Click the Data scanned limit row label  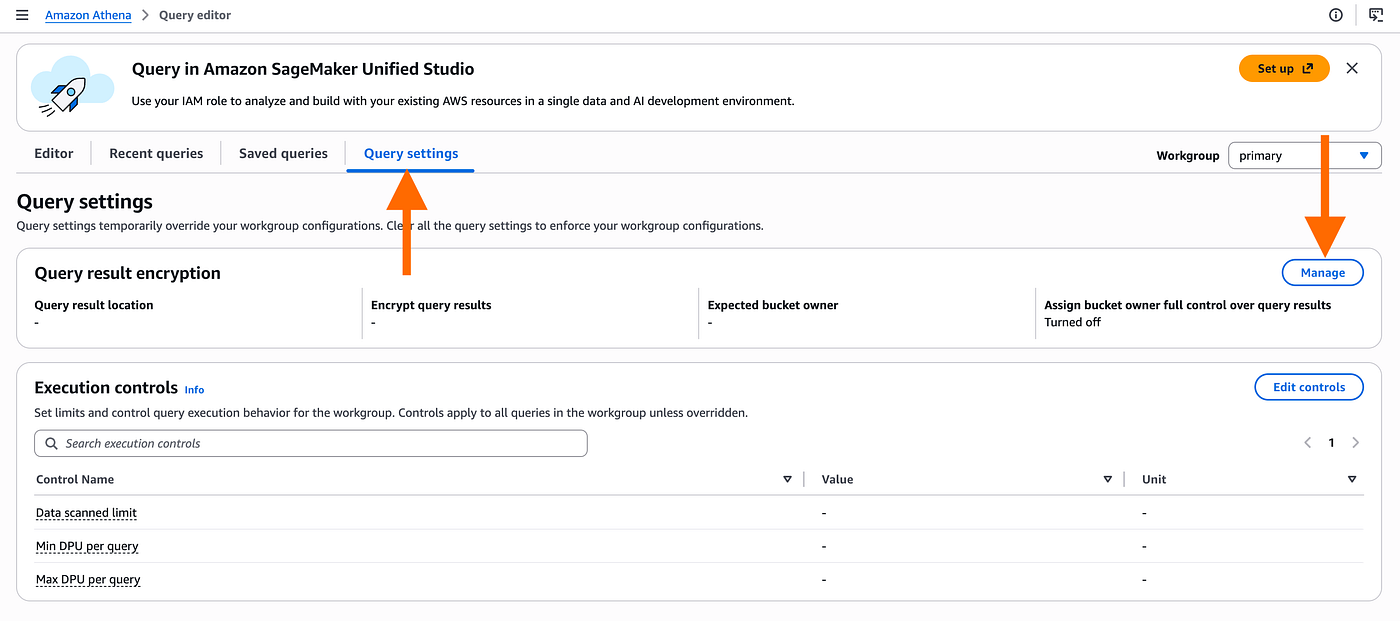[x=86, y=513]
